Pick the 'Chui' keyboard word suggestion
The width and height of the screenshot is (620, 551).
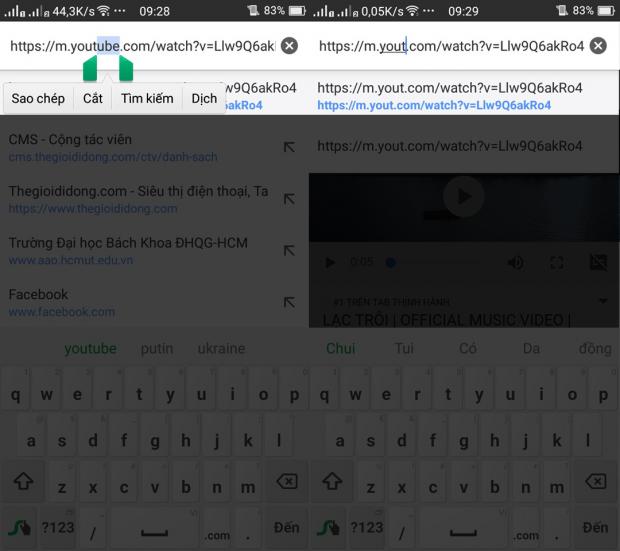click(x=340, y=349)
